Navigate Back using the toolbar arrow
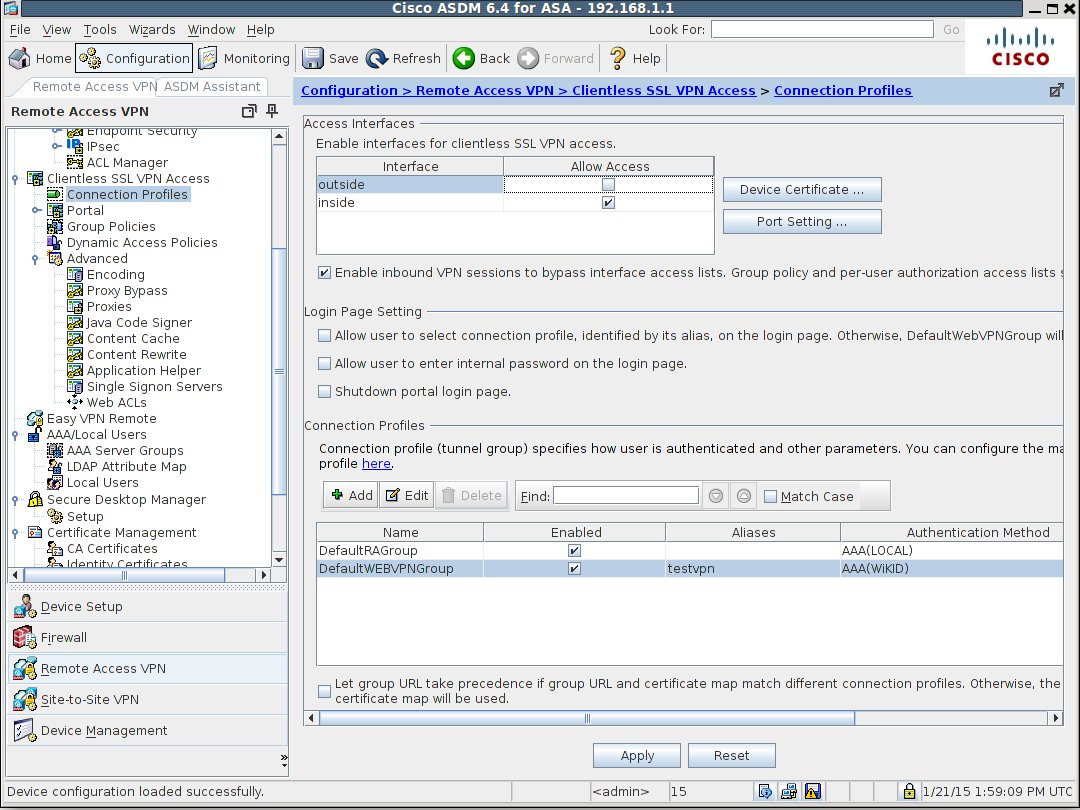 coord(480,58)
